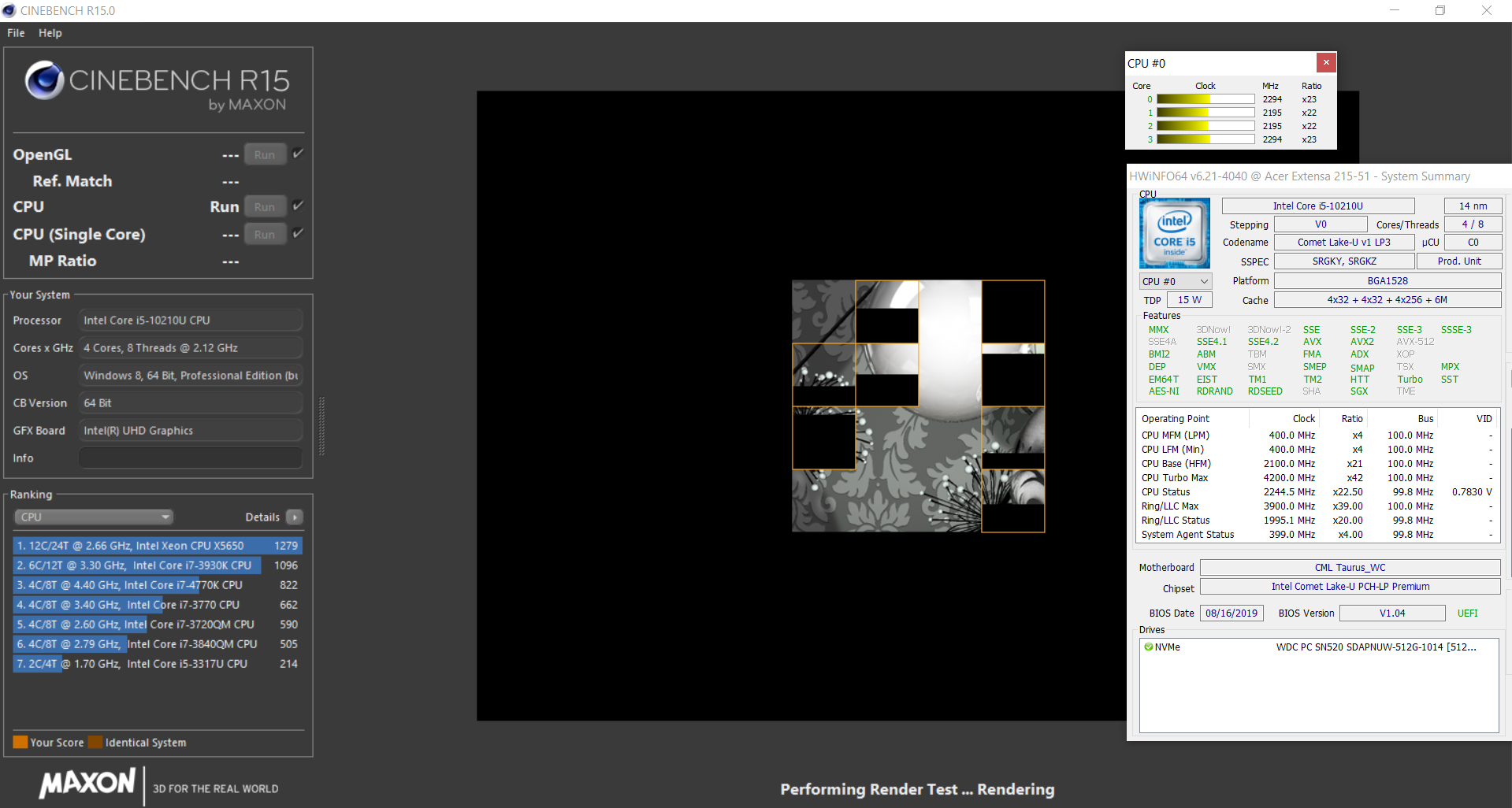The image size is (1512, 808).
Task: Click the Cache 4x32 + 4x32 + 4x256 + 6M field
Action: click(1388, 300)
